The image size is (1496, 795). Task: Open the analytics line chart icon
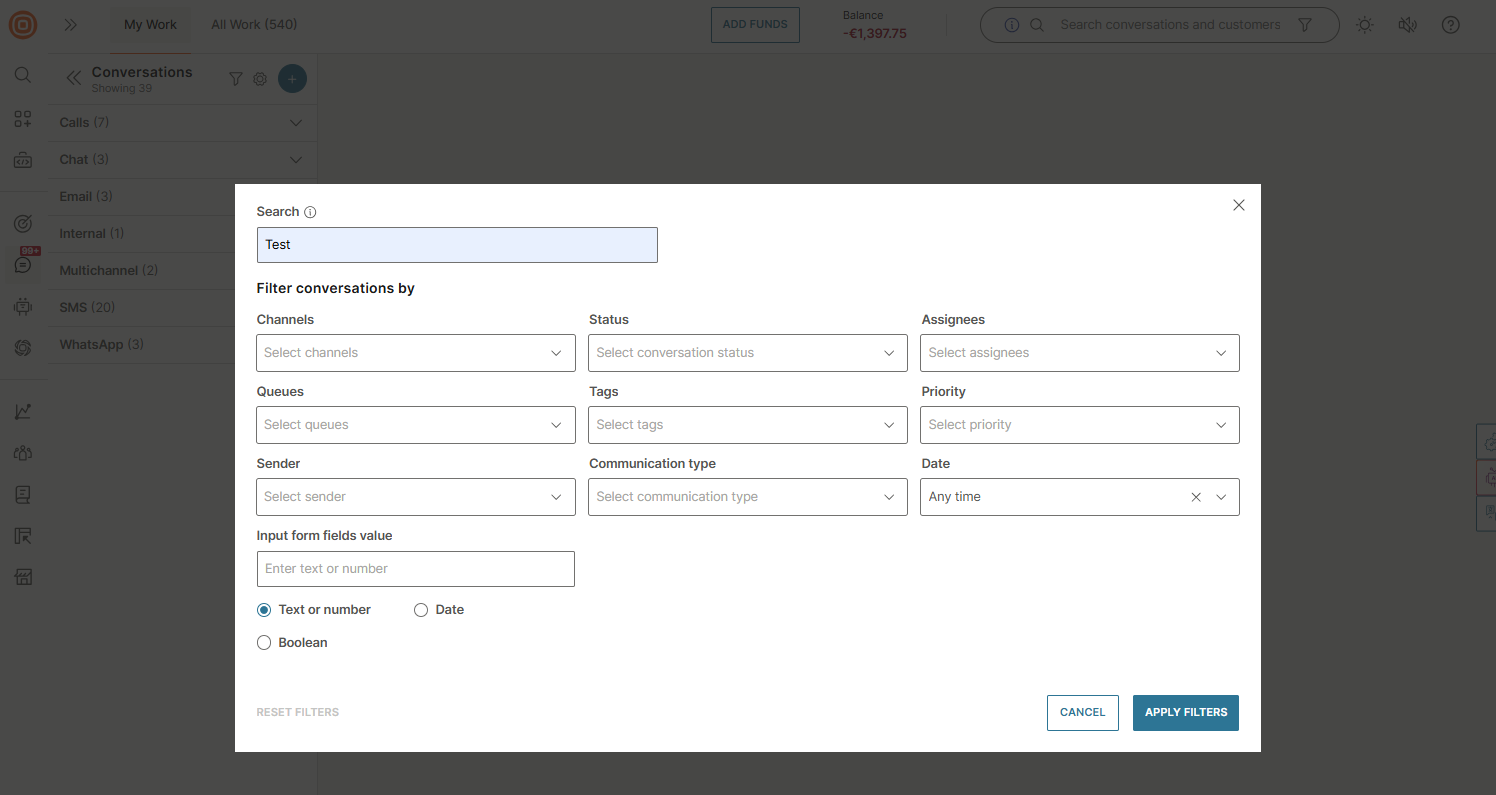point(22,410)
